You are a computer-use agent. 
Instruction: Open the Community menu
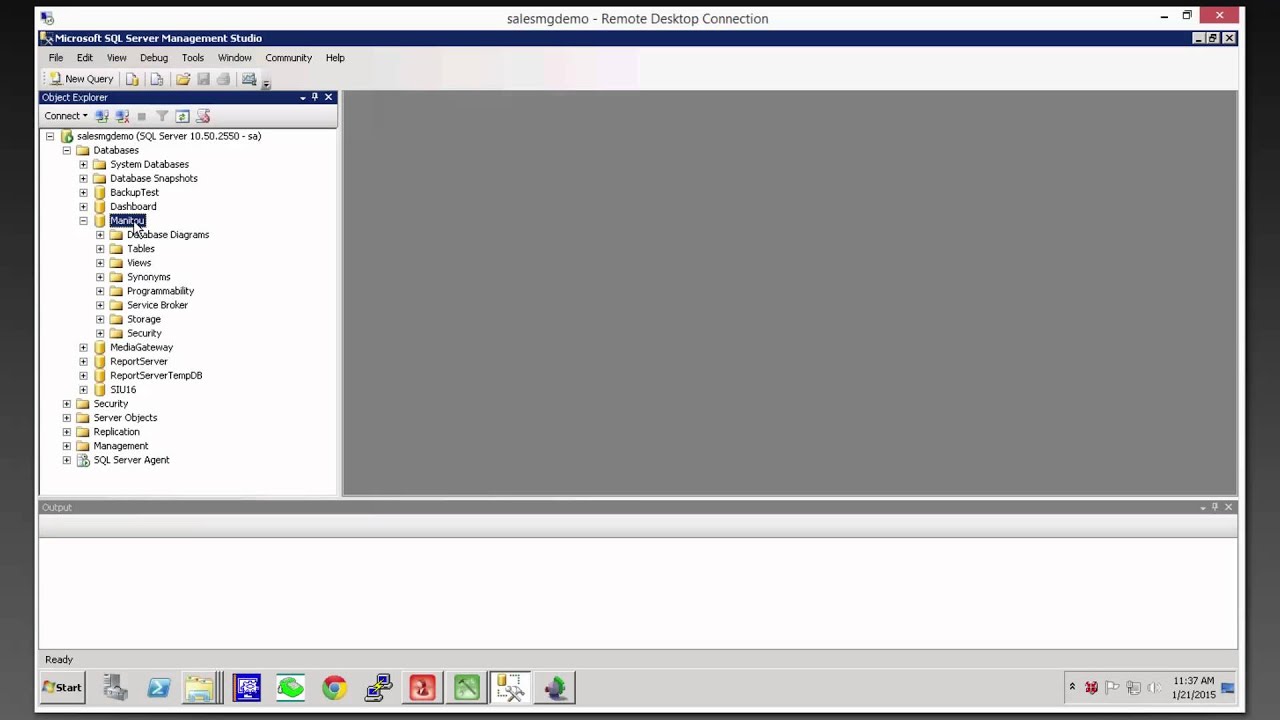coord(289,58)
